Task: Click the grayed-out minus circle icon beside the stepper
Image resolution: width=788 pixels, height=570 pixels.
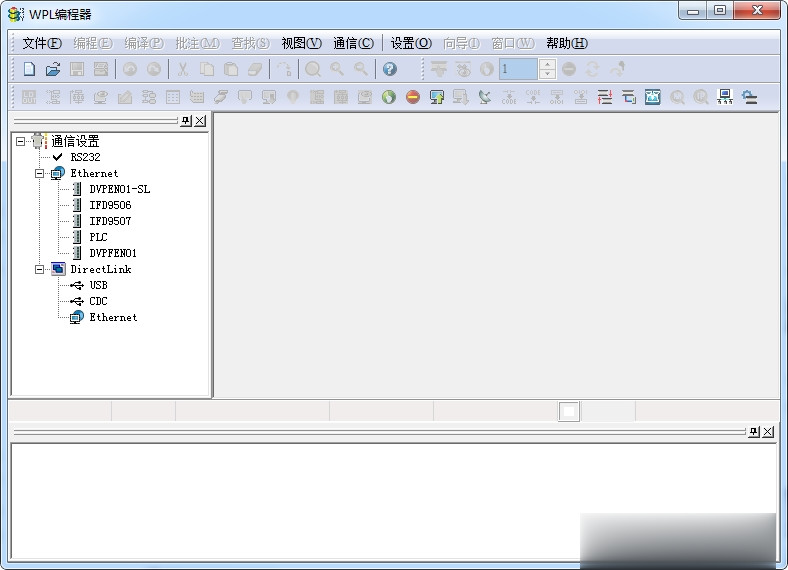Action: coord(569,69)
